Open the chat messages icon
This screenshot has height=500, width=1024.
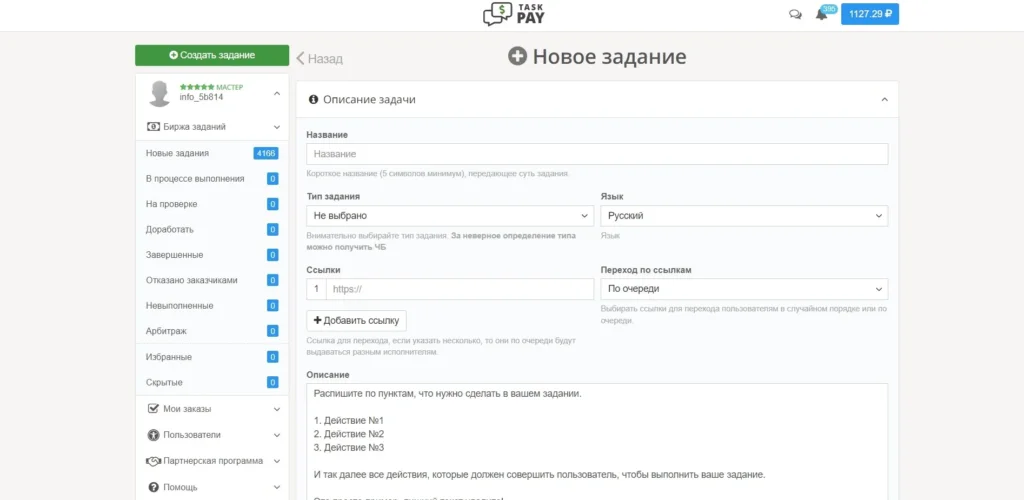coord(795,15)
